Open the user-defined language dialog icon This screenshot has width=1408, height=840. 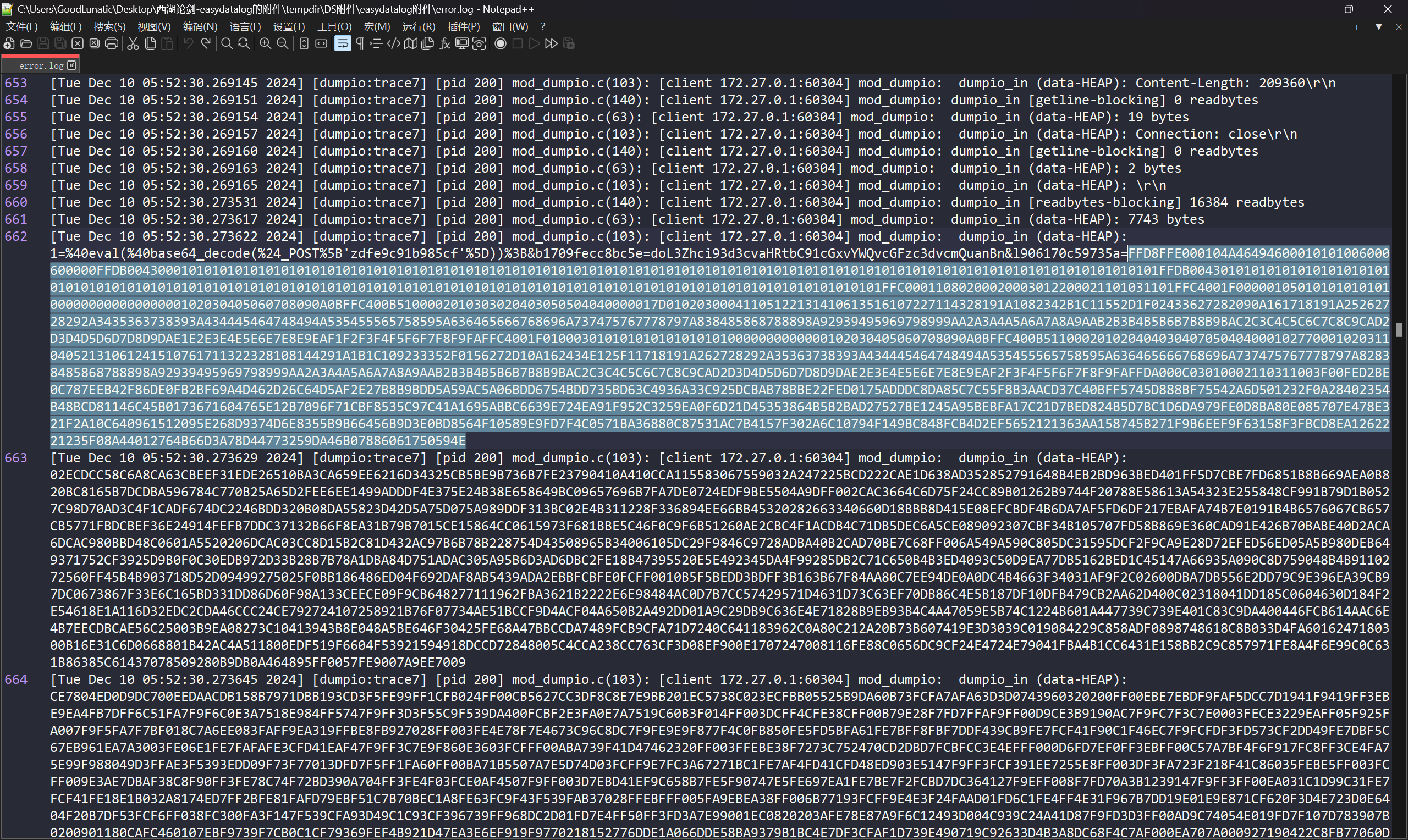pos(393,43)
